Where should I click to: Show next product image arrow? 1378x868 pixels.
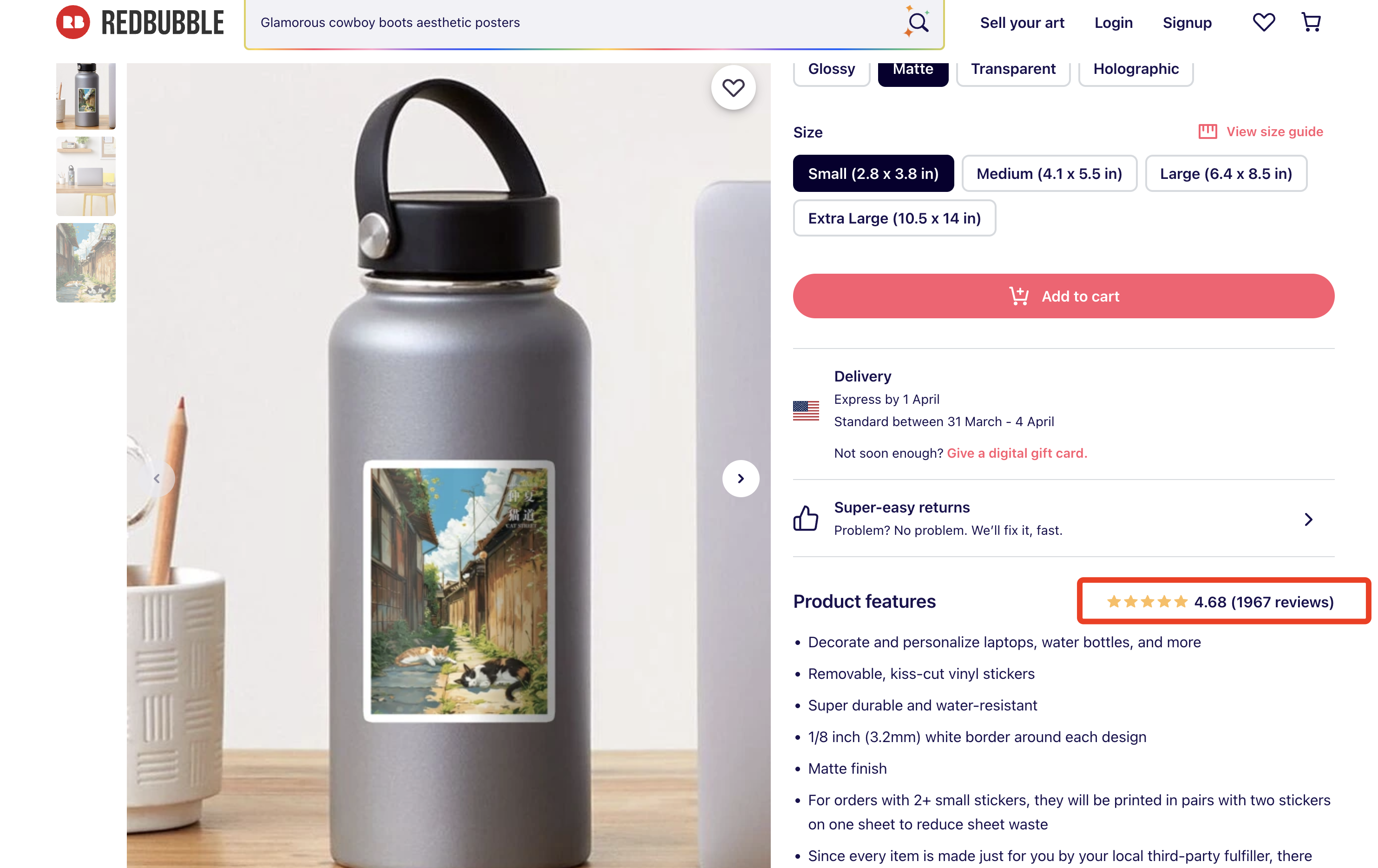741,478
